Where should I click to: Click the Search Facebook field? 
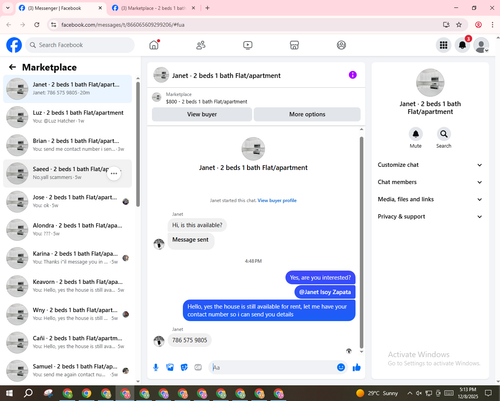click(80, 45)
